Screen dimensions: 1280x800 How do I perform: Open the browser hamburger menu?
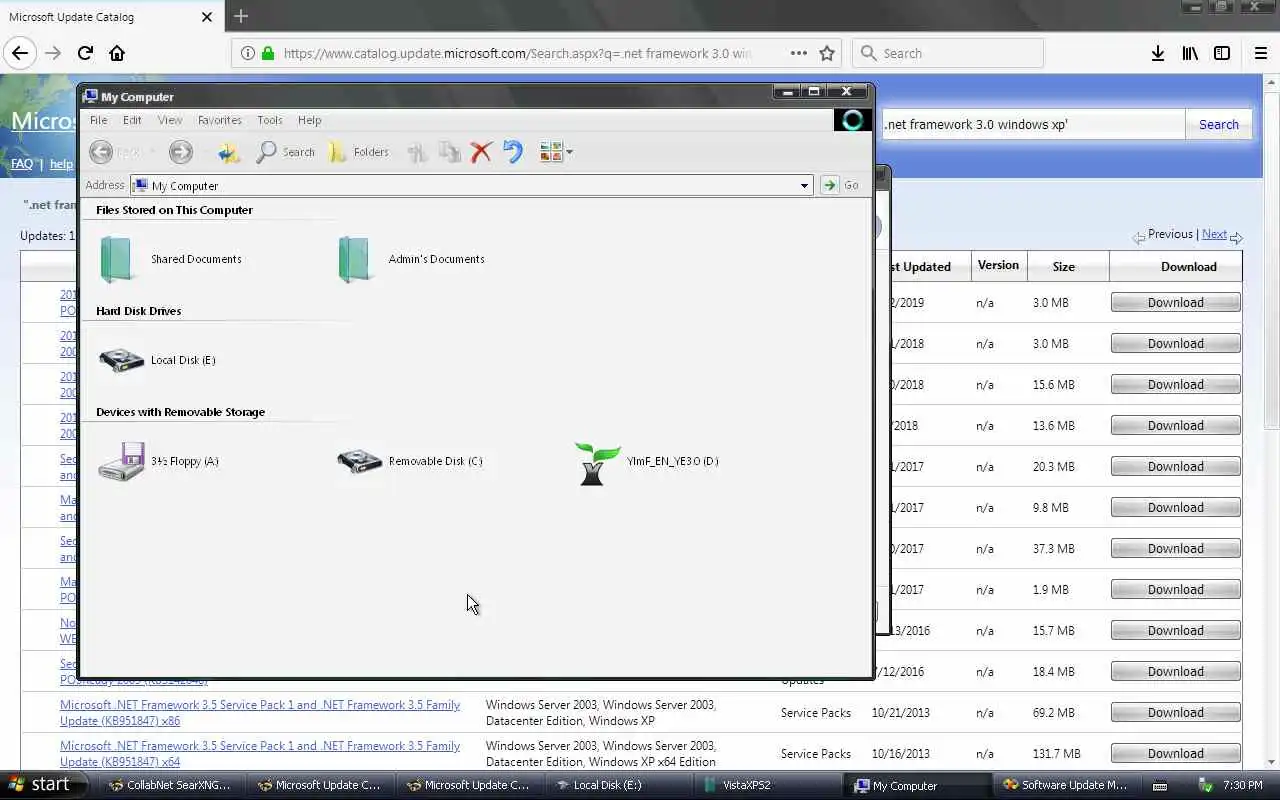pyautogui.click(x=1261, y=53)
